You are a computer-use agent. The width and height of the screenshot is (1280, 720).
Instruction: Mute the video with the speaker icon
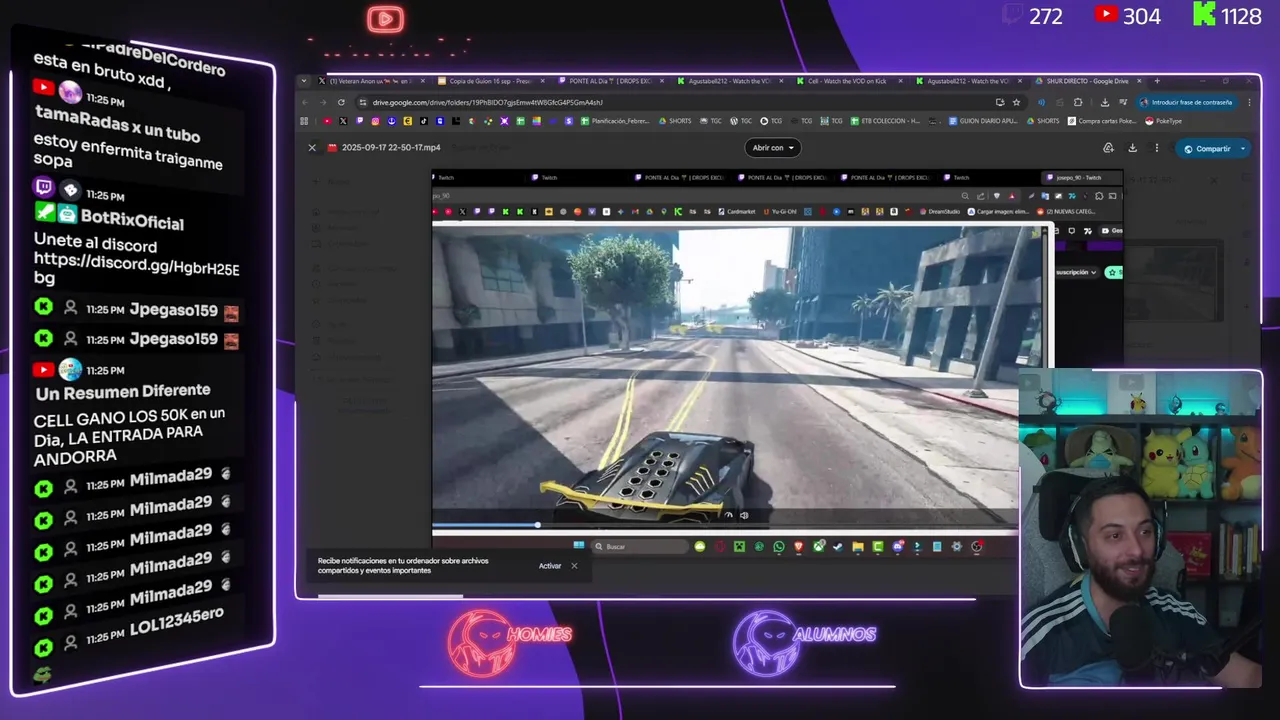pyautogui.click(x=743, y=515)
